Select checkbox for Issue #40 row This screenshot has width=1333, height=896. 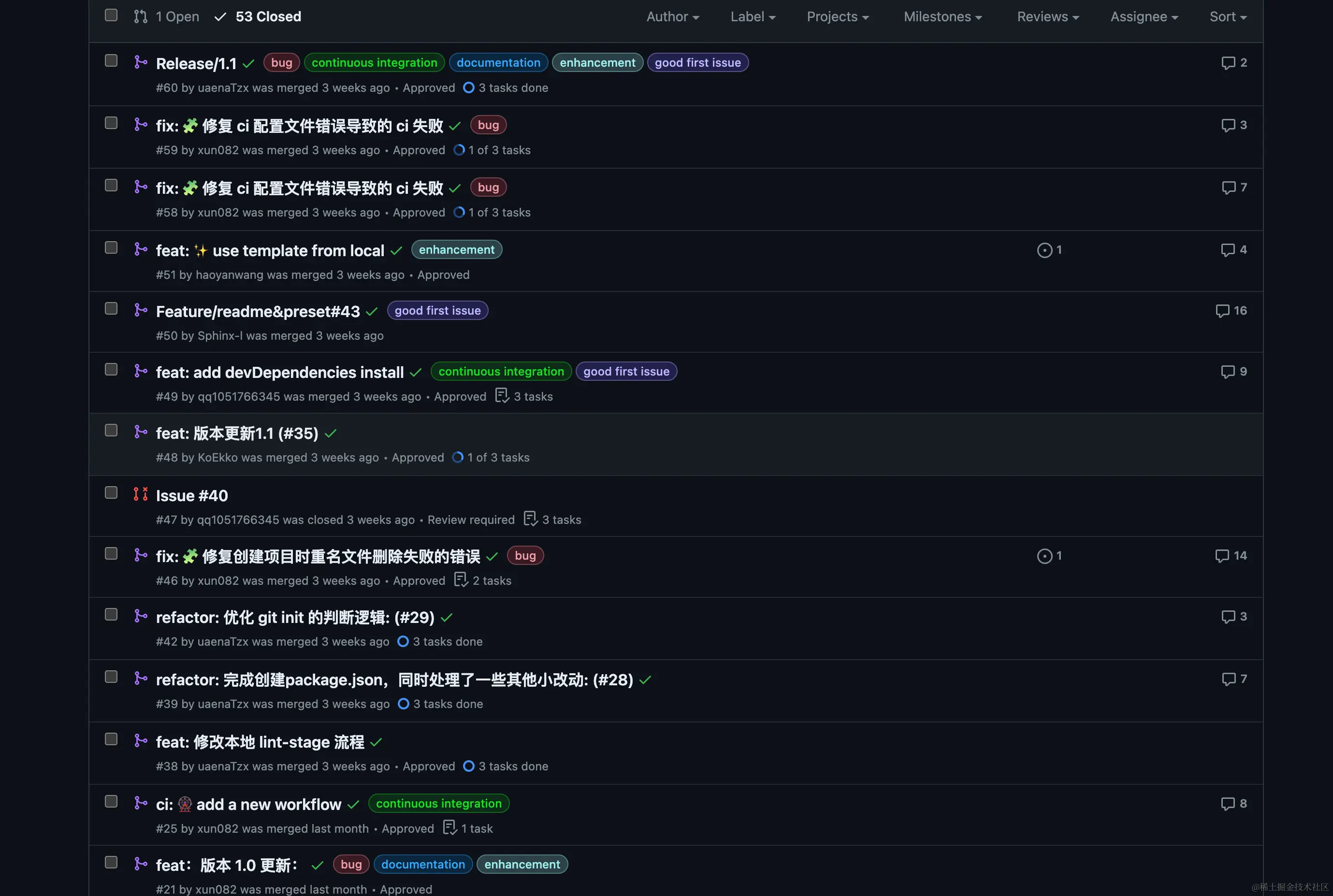(x=112, y=493)
